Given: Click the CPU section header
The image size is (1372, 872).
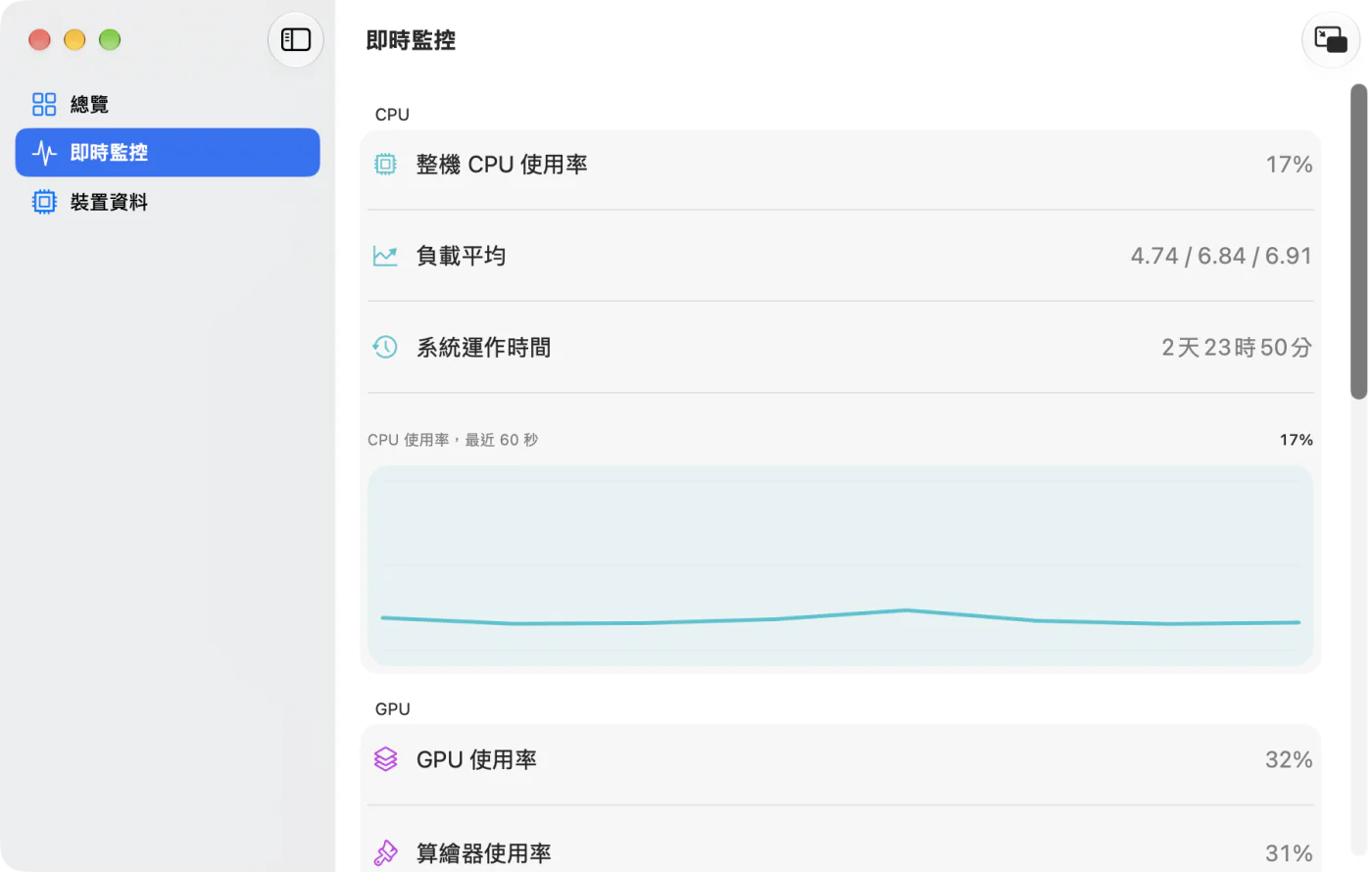Looking at the screenshot, I should 392,115.
